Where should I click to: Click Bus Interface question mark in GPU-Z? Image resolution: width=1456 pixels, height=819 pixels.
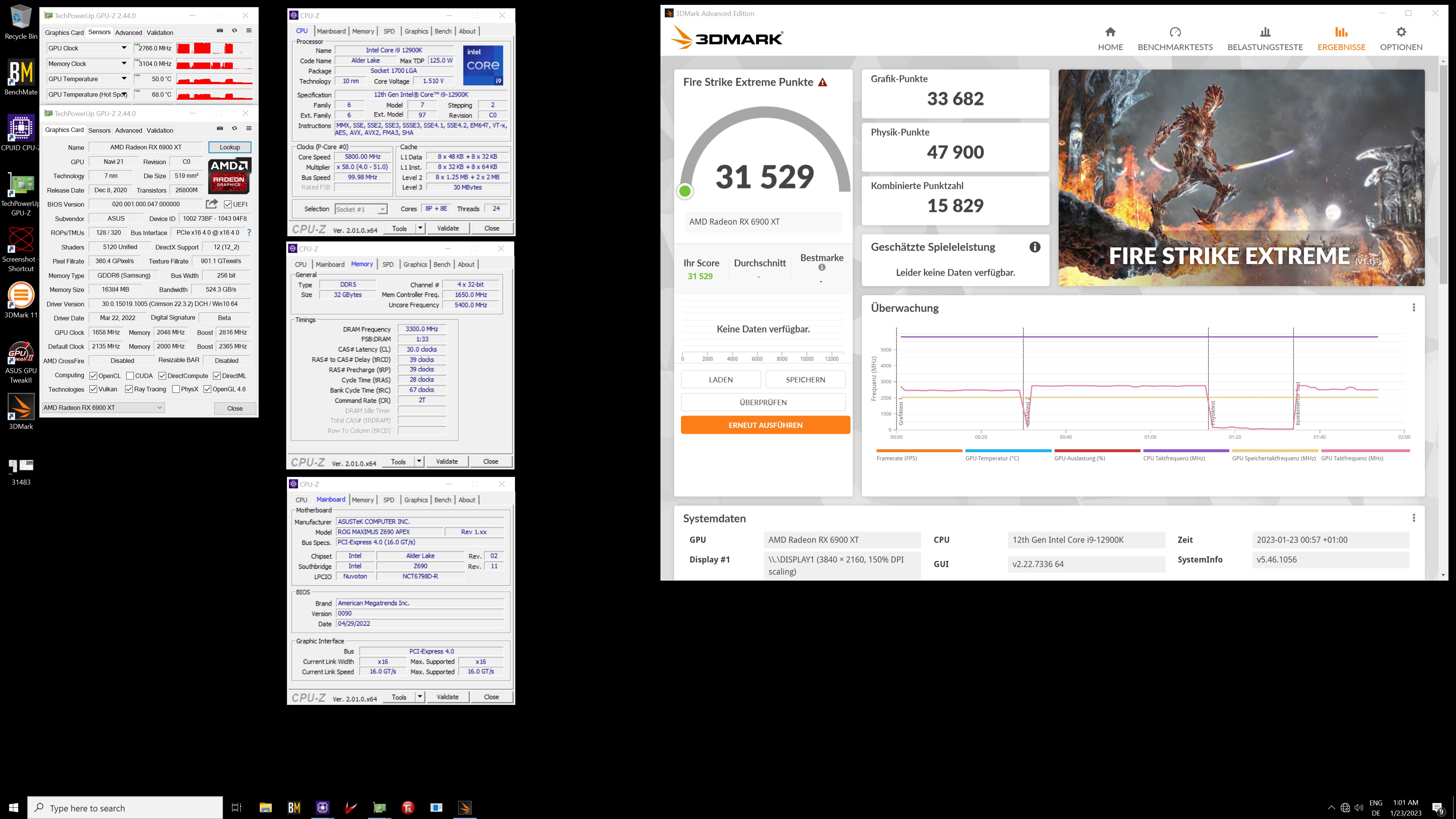[x=249, y=232]
